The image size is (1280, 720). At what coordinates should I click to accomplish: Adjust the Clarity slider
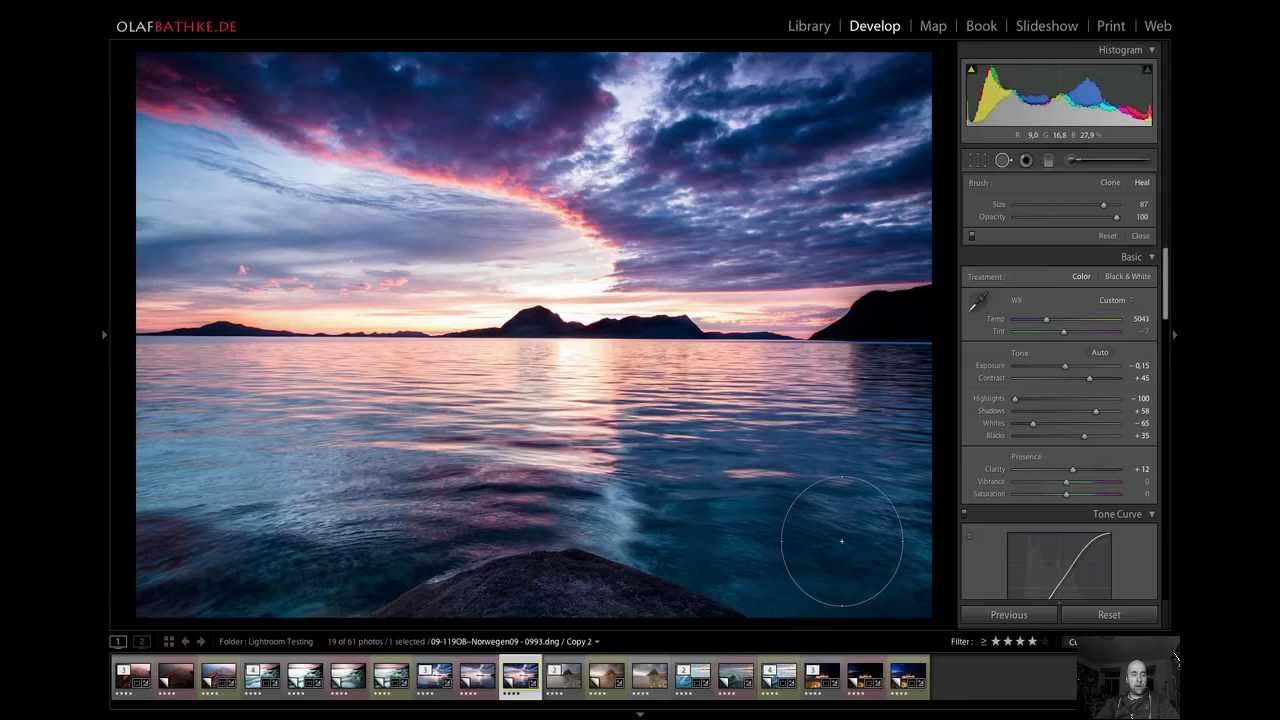[1066, 469]
